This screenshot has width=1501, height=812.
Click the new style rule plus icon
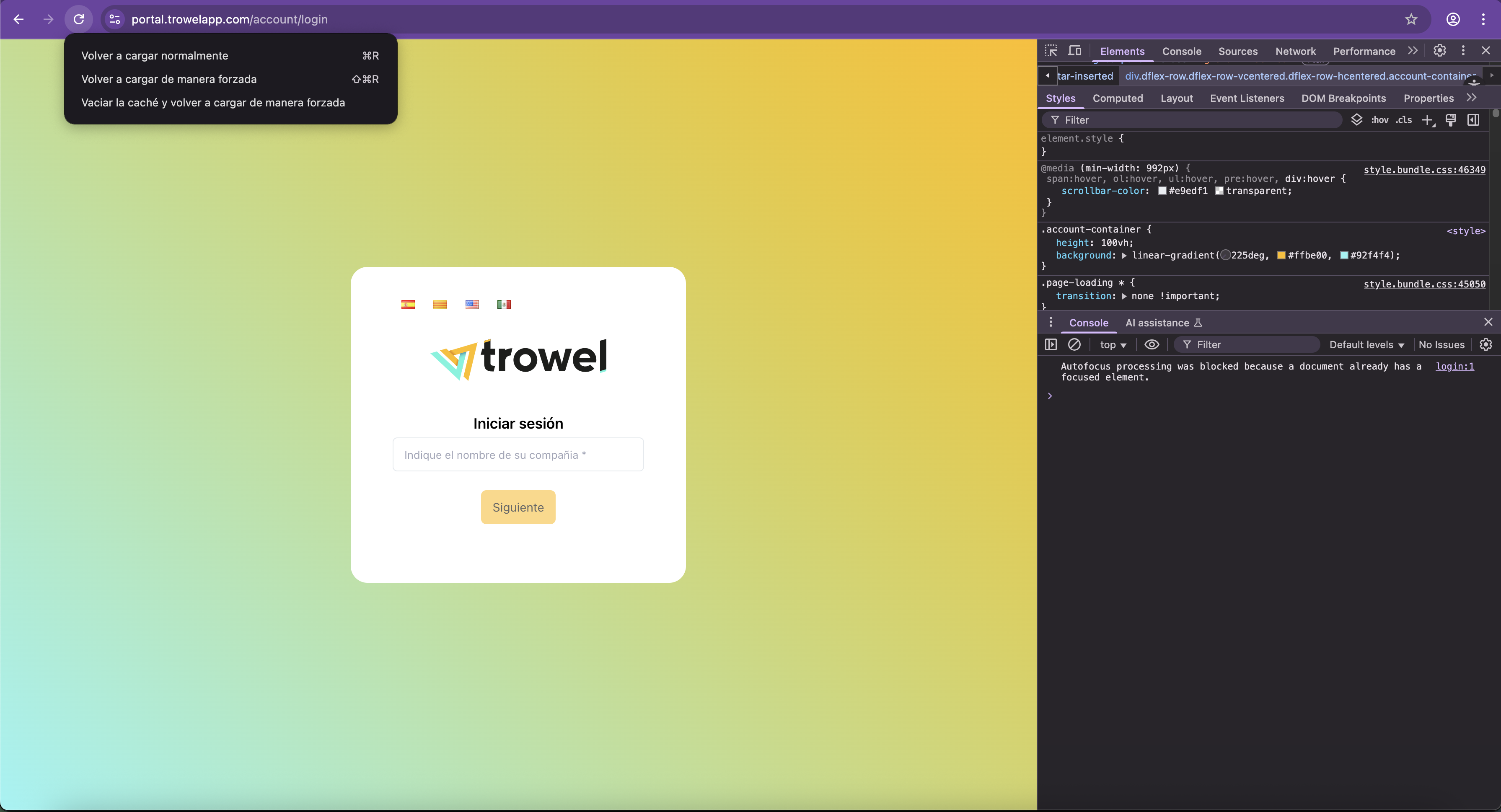point(1427,120)
